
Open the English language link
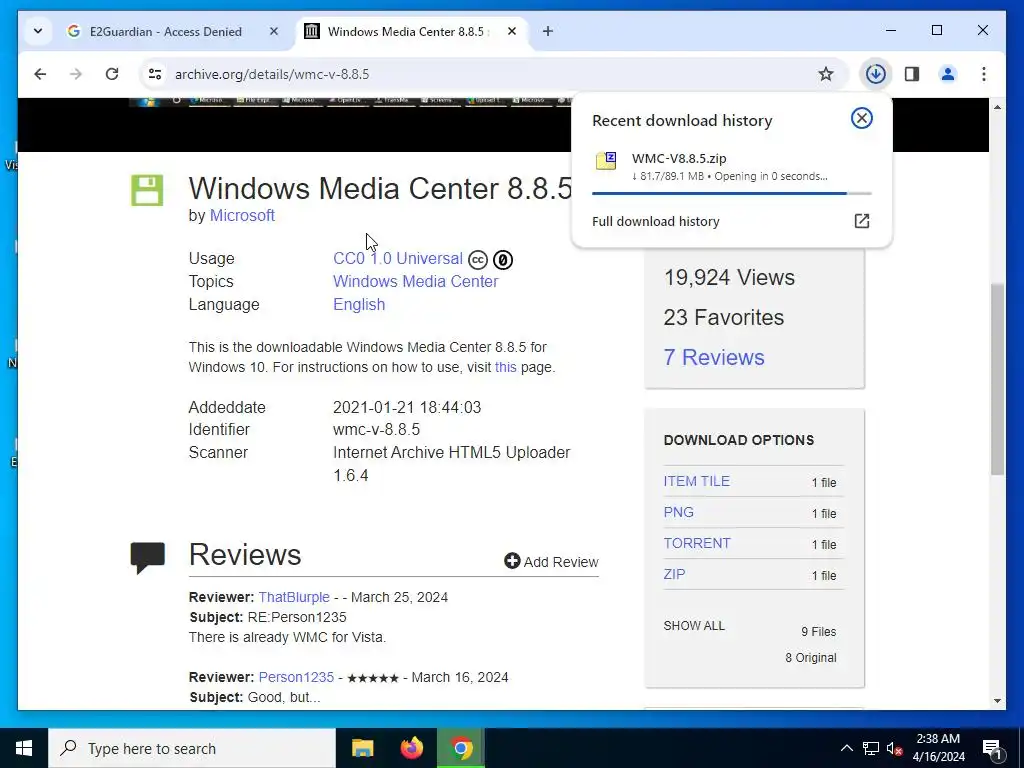point(359,304)
